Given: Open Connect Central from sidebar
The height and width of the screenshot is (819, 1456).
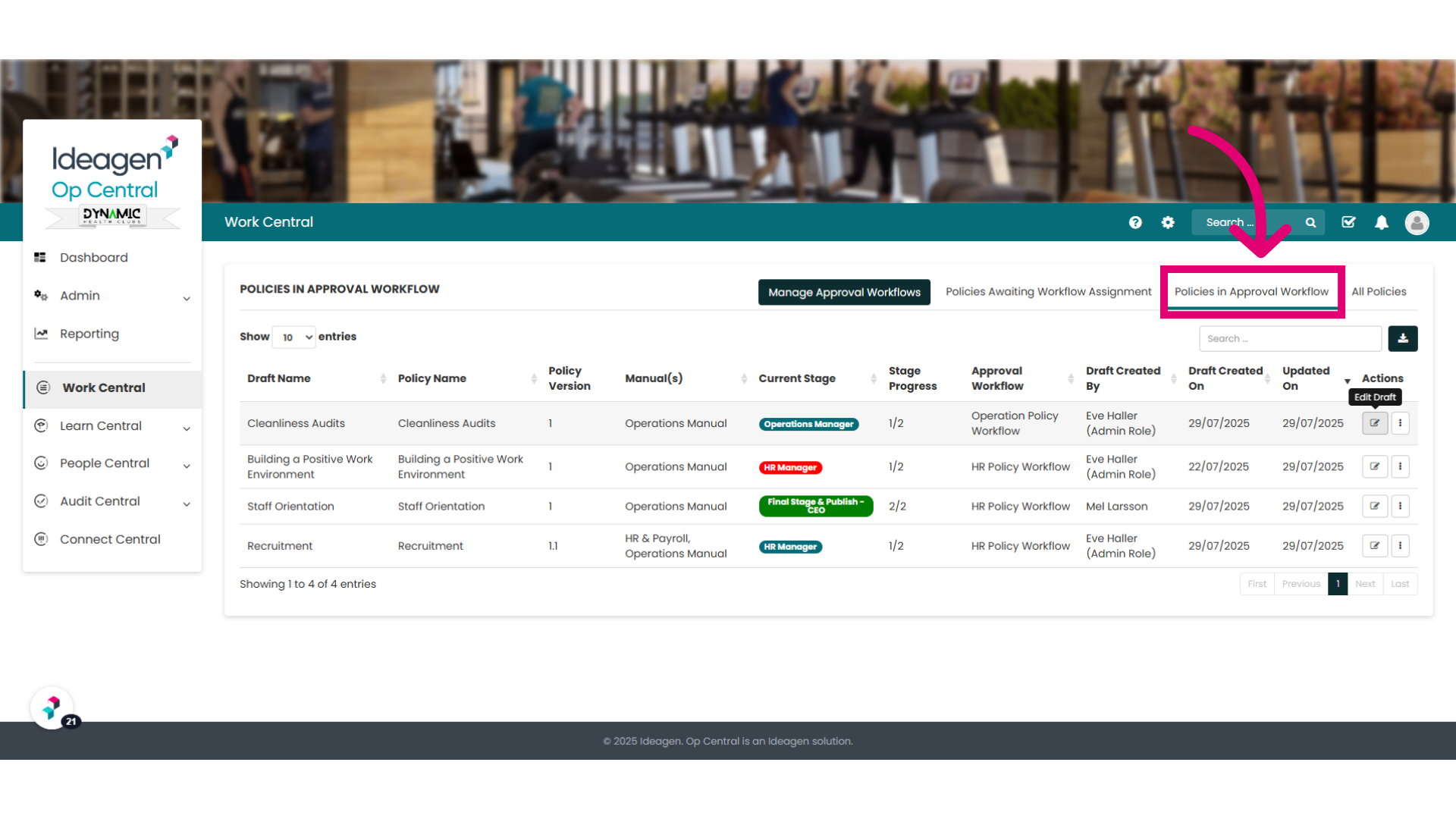Looking at the screenshot, I should click(x=110, y=539).
